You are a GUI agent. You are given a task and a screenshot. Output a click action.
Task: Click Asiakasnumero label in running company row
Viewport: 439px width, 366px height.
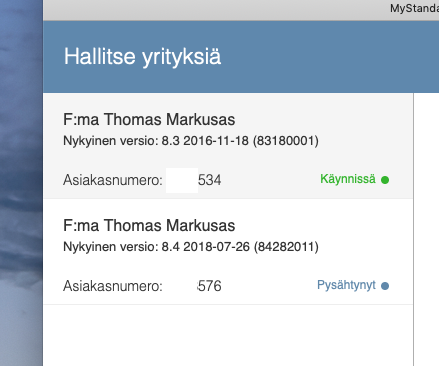click(x=113, y=180)
